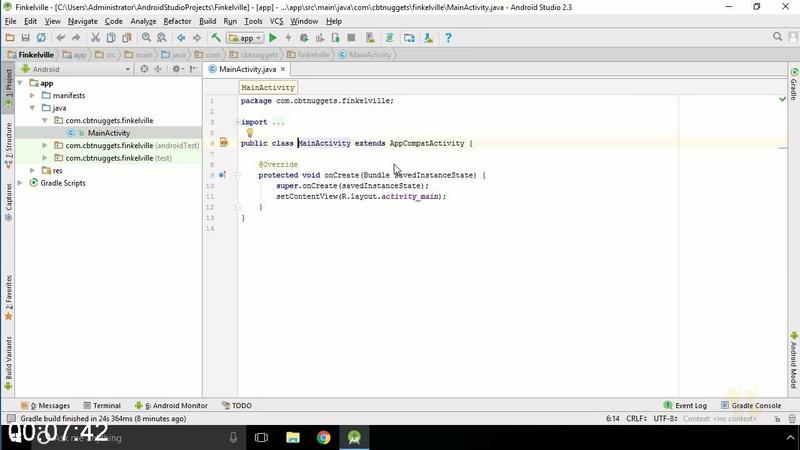
Task: Click the Apply Changes lightning icon
Action: [x=288, y=38]
